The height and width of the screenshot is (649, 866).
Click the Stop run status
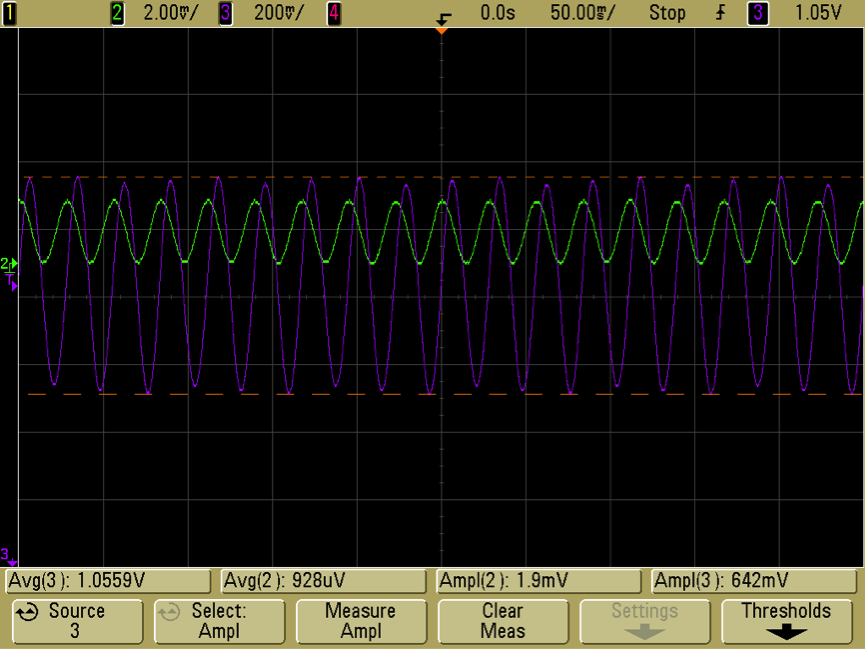pos(667,13)
